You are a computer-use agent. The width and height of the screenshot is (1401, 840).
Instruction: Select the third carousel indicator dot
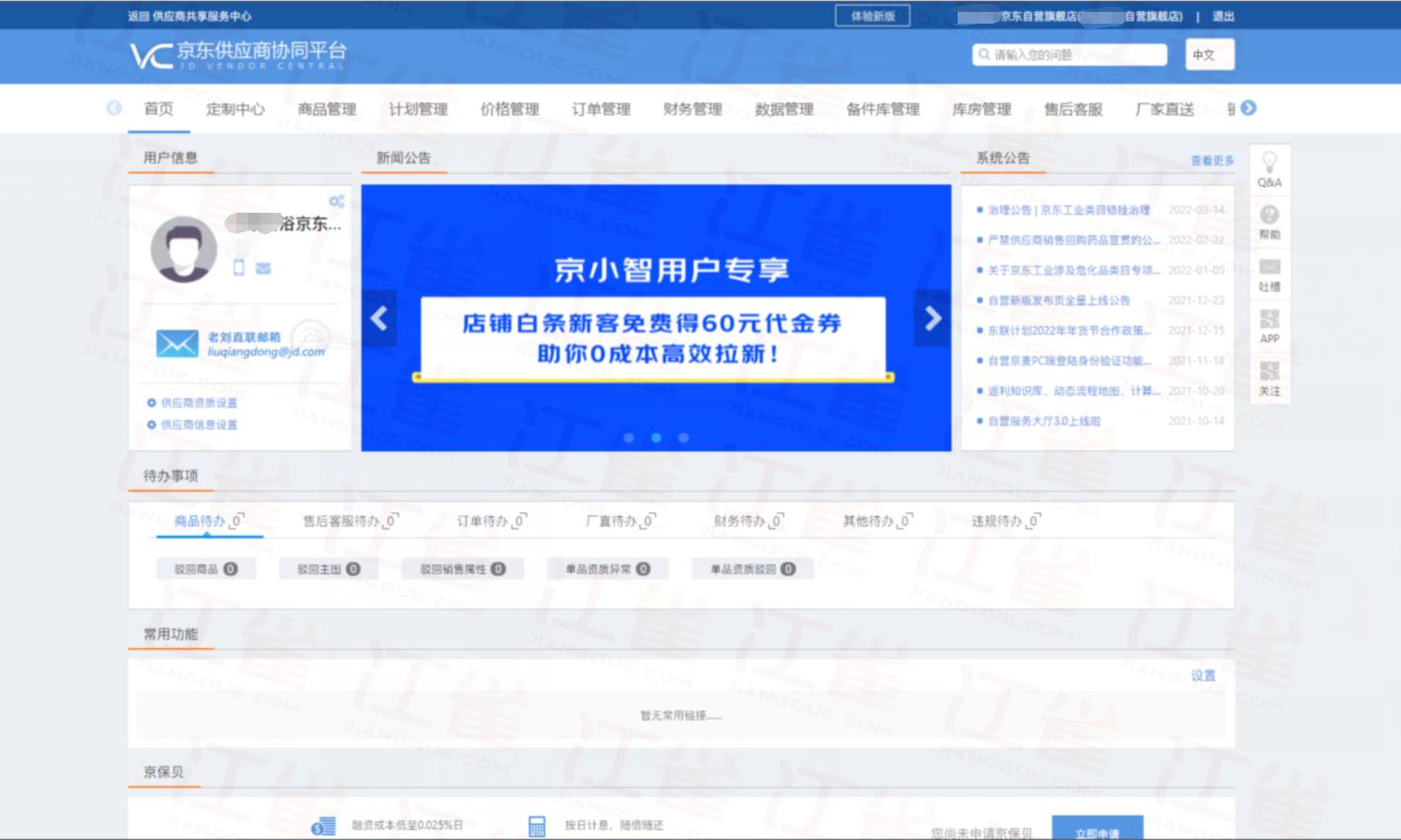coord(684,437)
